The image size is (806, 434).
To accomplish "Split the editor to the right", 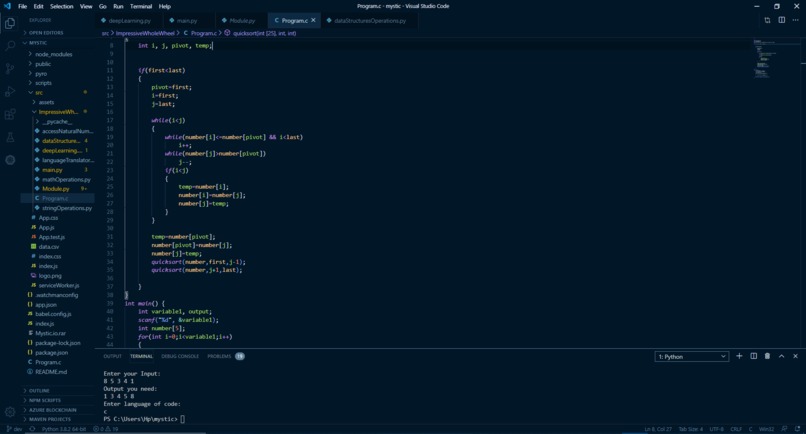I will 781,20.
